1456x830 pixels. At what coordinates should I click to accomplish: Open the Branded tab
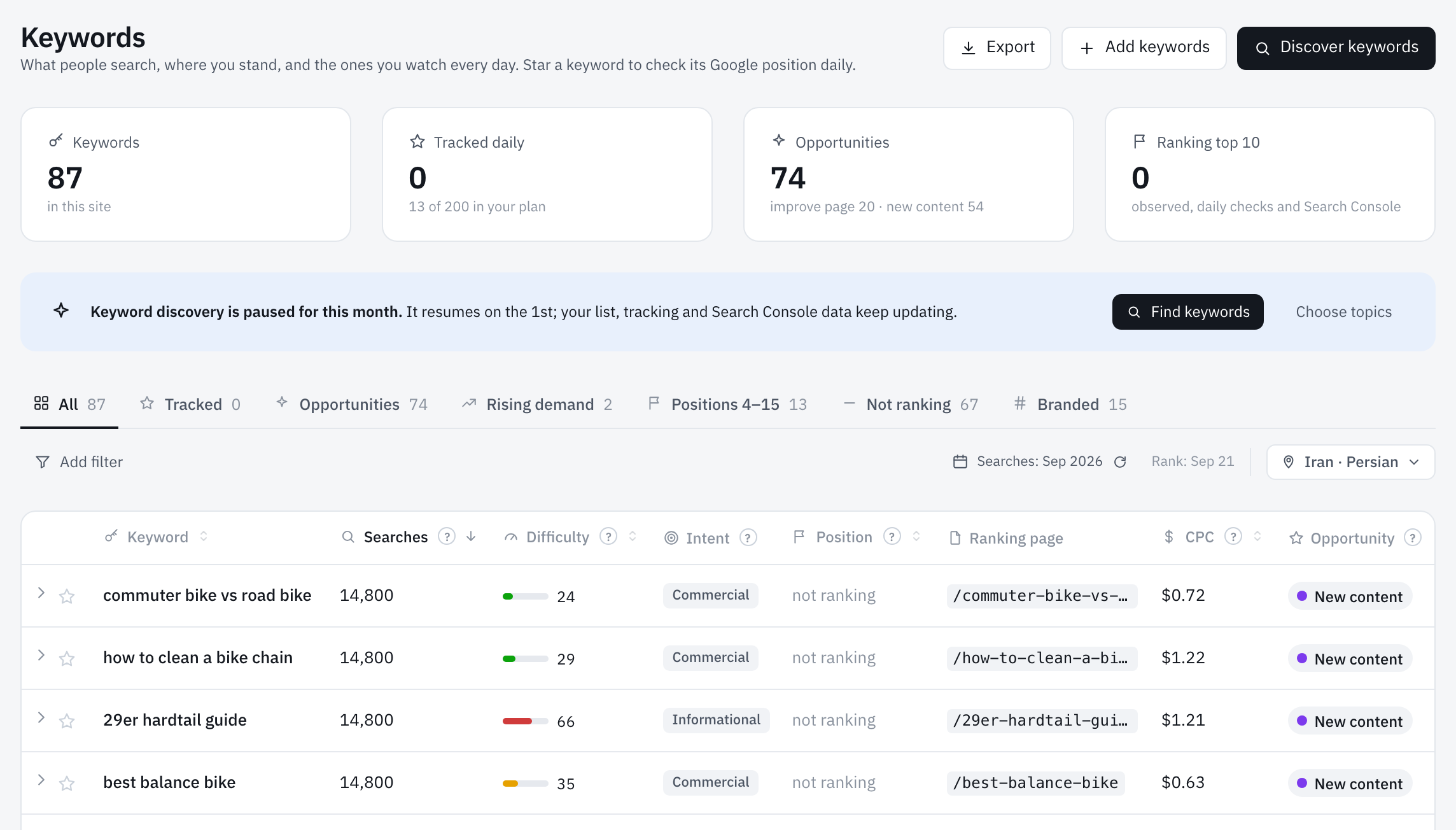coord(1070,404)
